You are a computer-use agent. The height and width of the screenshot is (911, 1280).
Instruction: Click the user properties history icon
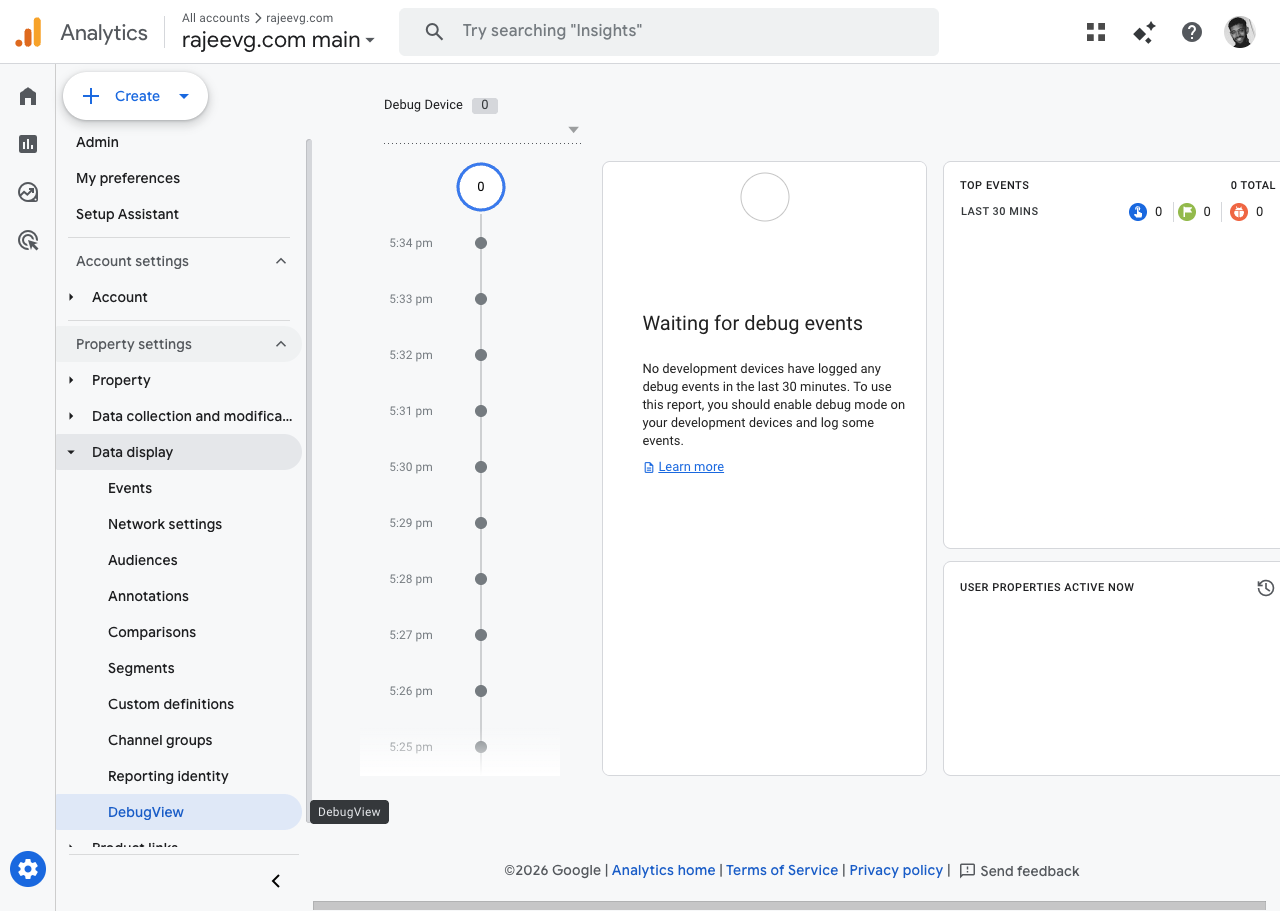coord(1265,588)
